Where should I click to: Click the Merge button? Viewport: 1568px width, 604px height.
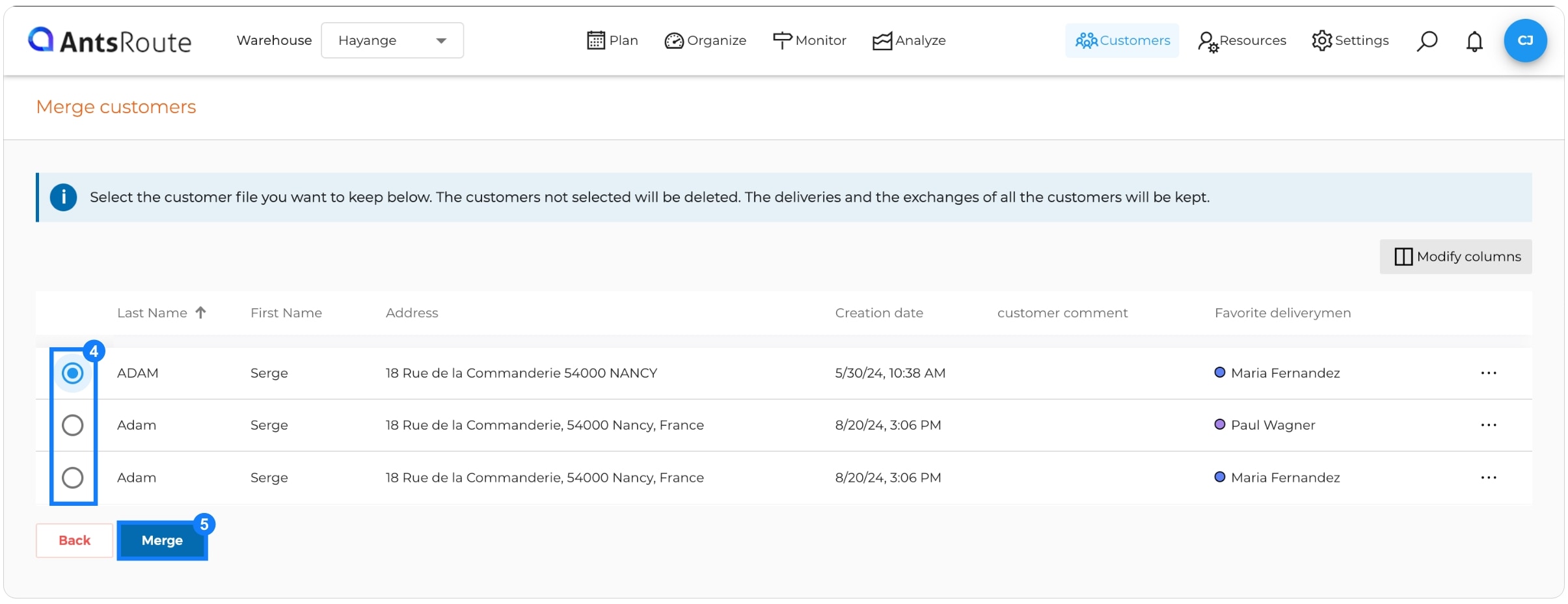162,541
